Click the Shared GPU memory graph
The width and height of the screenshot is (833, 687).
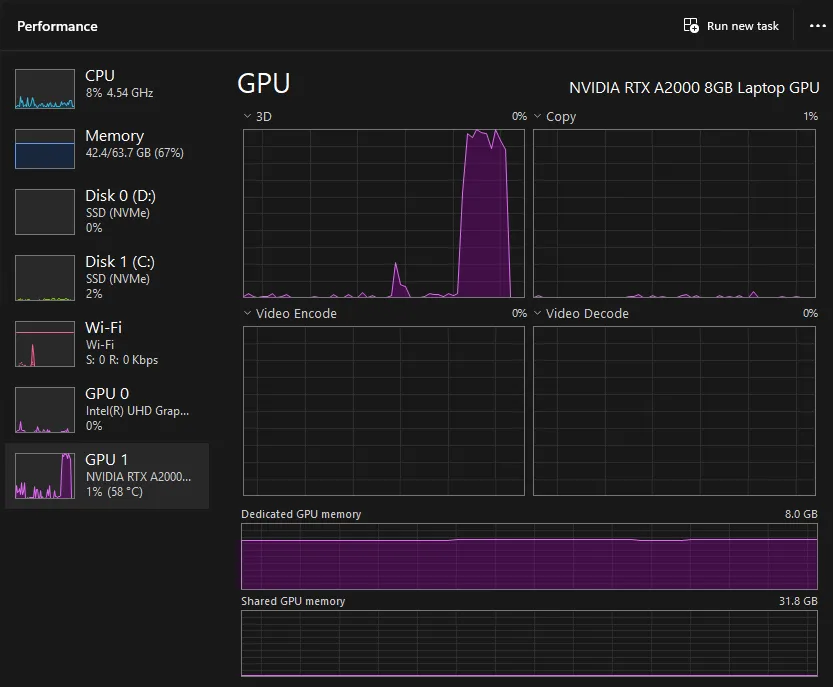(528, 644)
